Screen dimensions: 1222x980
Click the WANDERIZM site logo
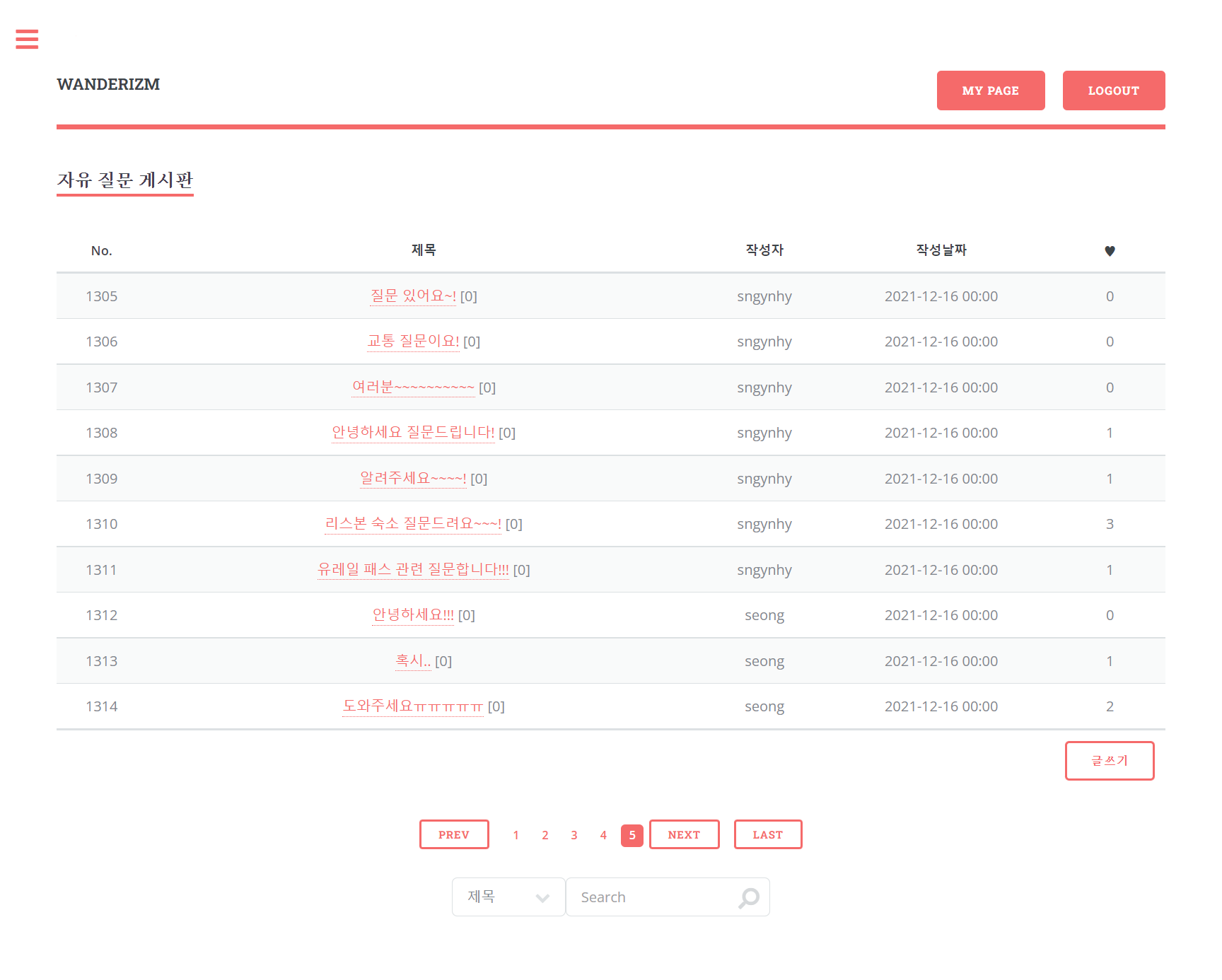pyautogui.click(x=108, y=84)
